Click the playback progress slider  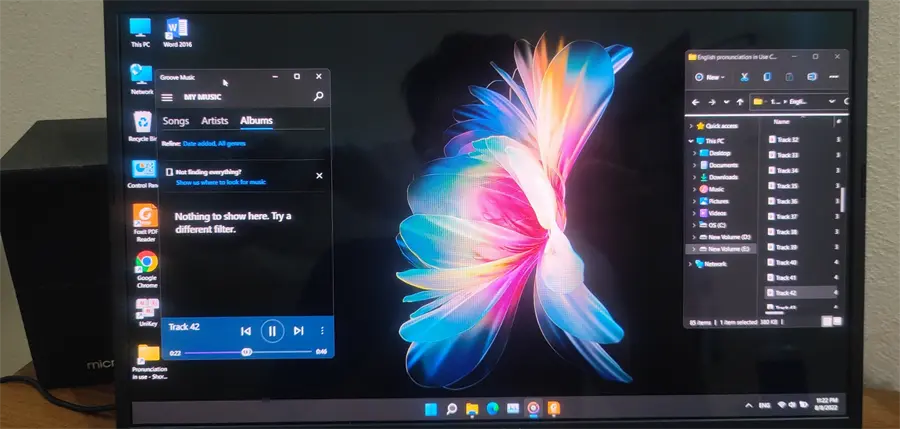point(248,352)
